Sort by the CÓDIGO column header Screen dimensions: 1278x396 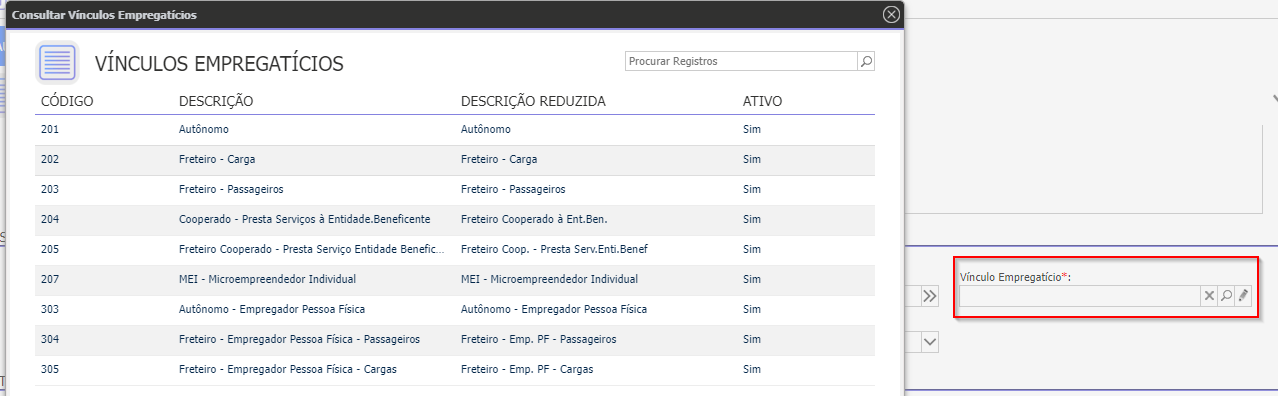point(67,101)
